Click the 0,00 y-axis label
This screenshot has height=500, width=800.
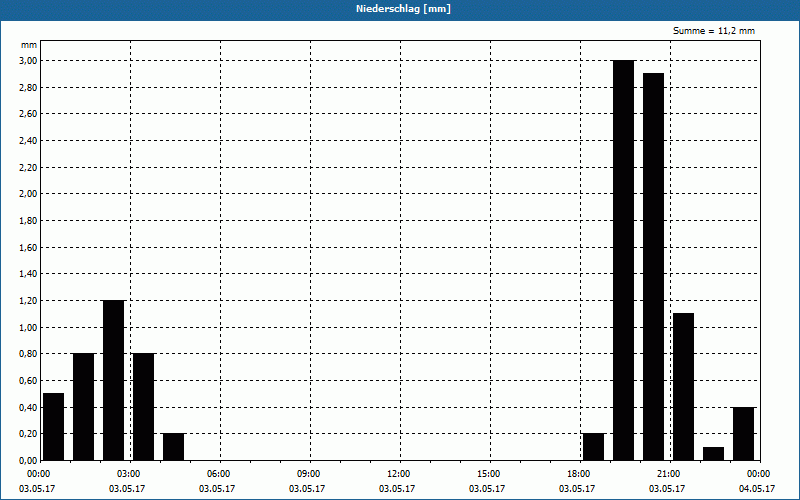(28, 461)
